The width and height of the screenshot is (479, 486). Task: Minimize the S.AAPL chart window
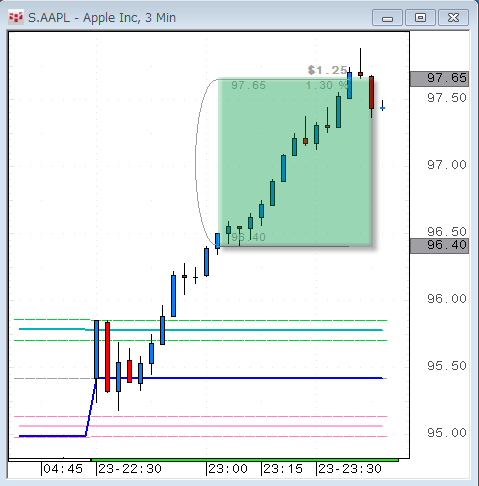pos(387,18)
